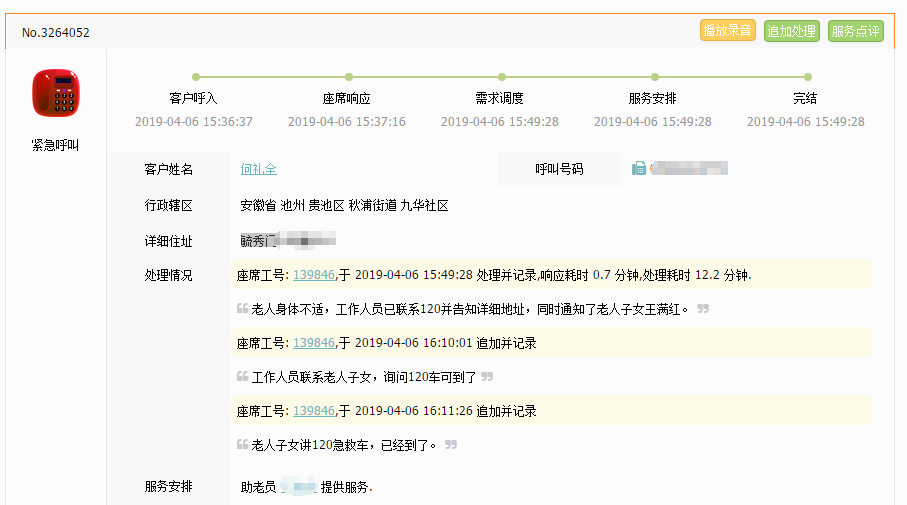
Task: Click closing quote icon after 已经到了
Action: point(451,445)
